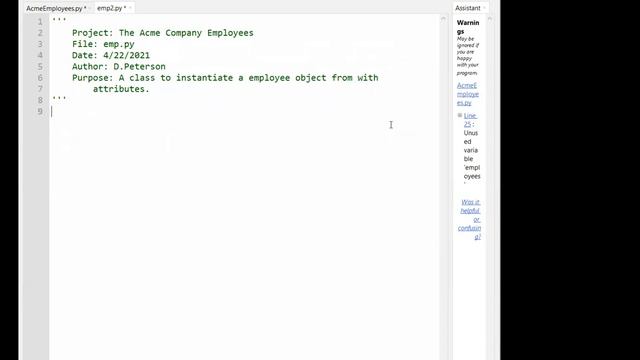Click the 'Date: 4/22/2021' comment line

111,56
